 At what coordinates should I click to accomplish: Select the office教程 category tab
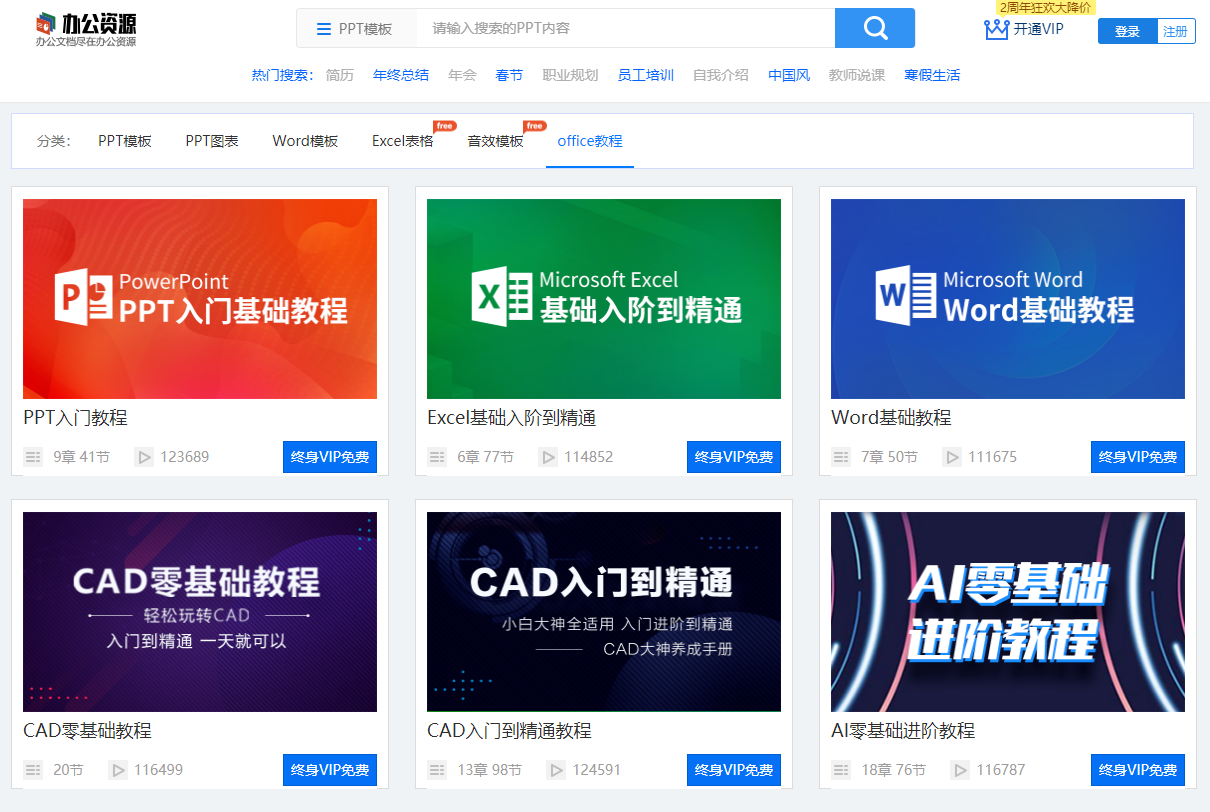(590, 141)
